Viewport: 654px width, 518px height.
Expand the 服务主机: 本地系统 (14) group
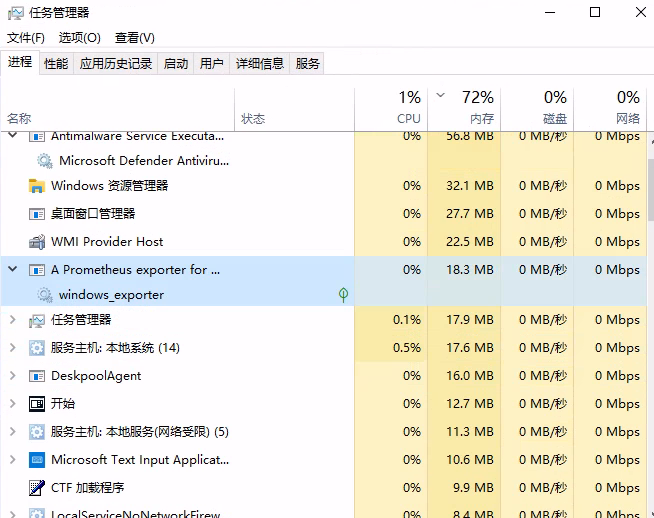coord(12,348)
